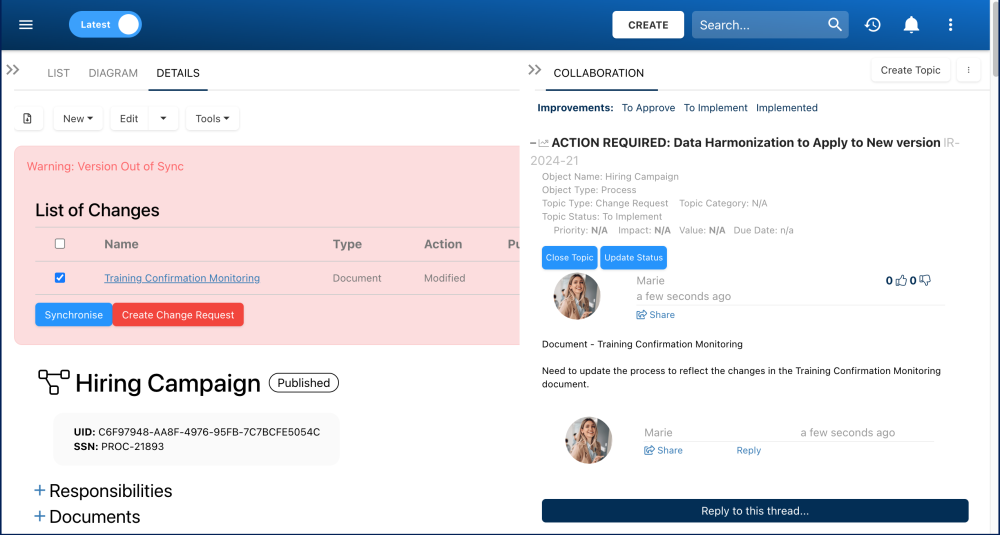
Task: Click the Reply link
Action: [749, 450]
